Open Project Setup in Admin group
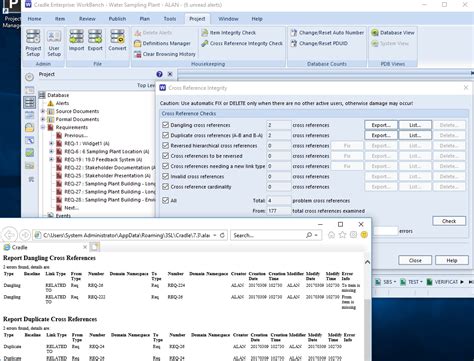The image size is (474, 361). click(x=33, y=43)
